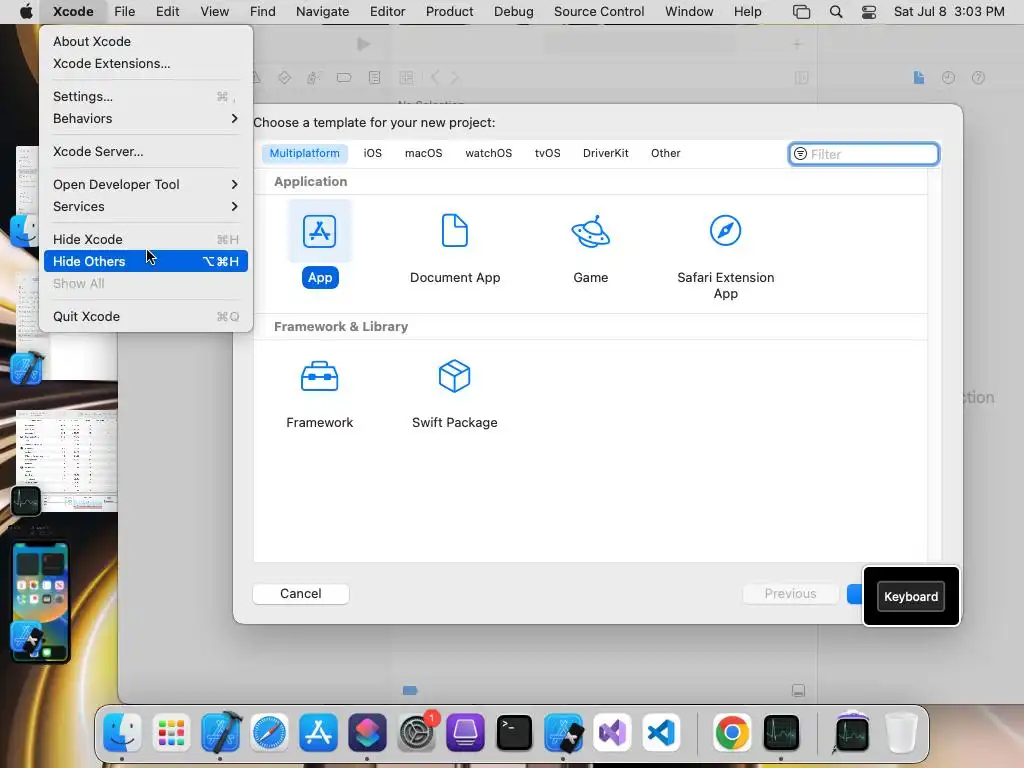
Task: Go back with the editor back arrow
Action: 435,78
